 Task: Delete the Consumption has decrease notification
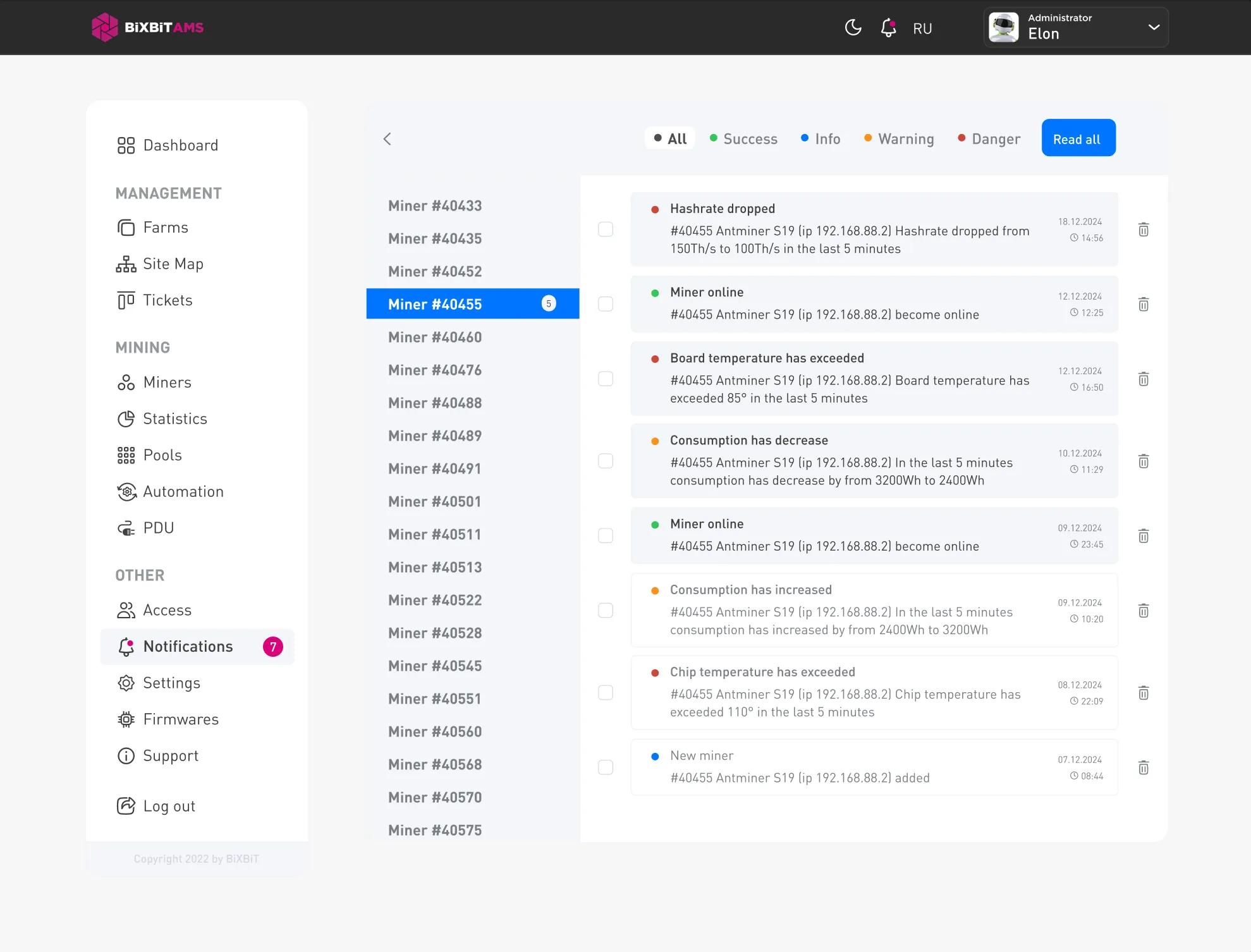coord(1144,461)
